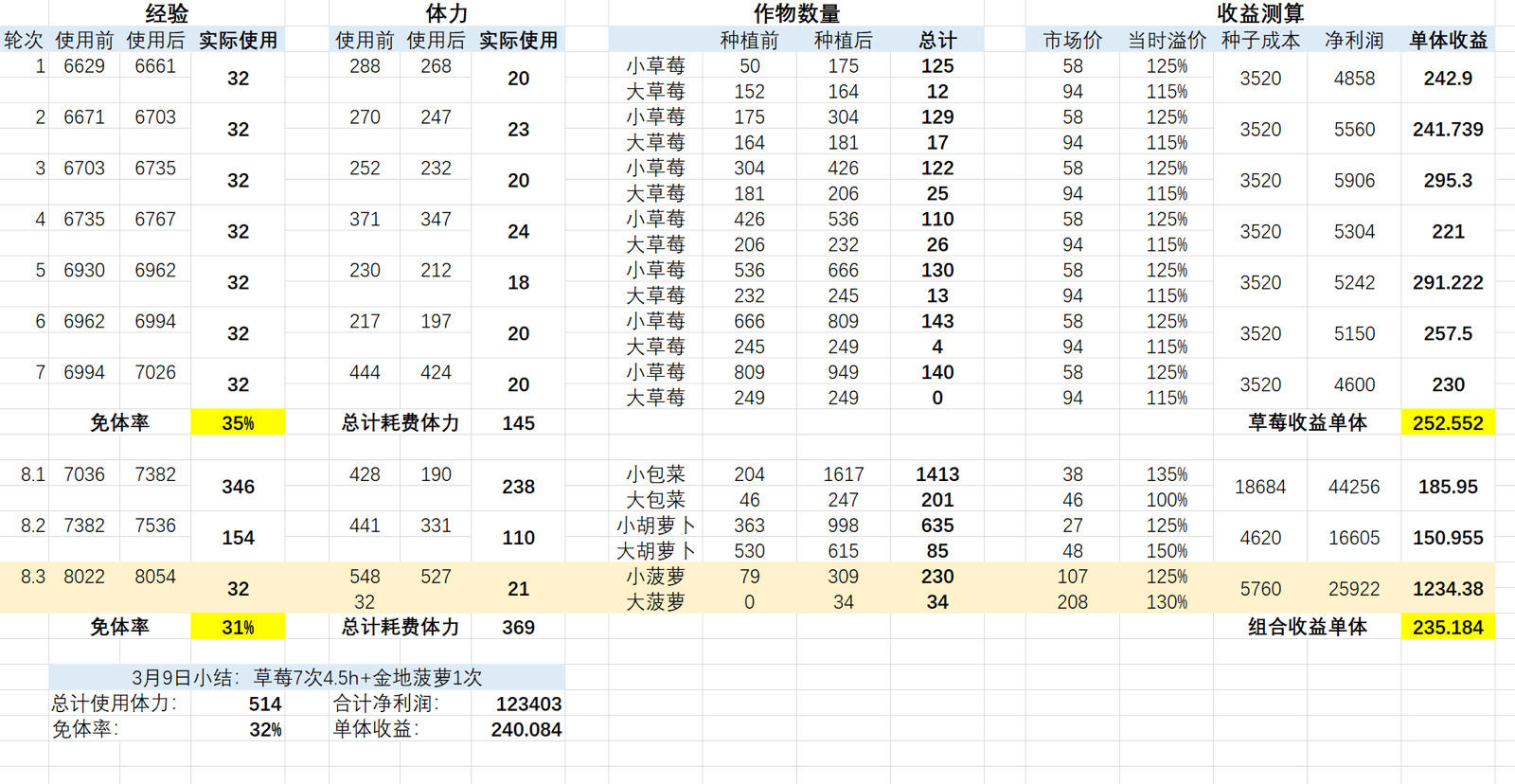
Task: Select the 作物数量 section header
Action: pyautogui.click(x=796, y=13)
